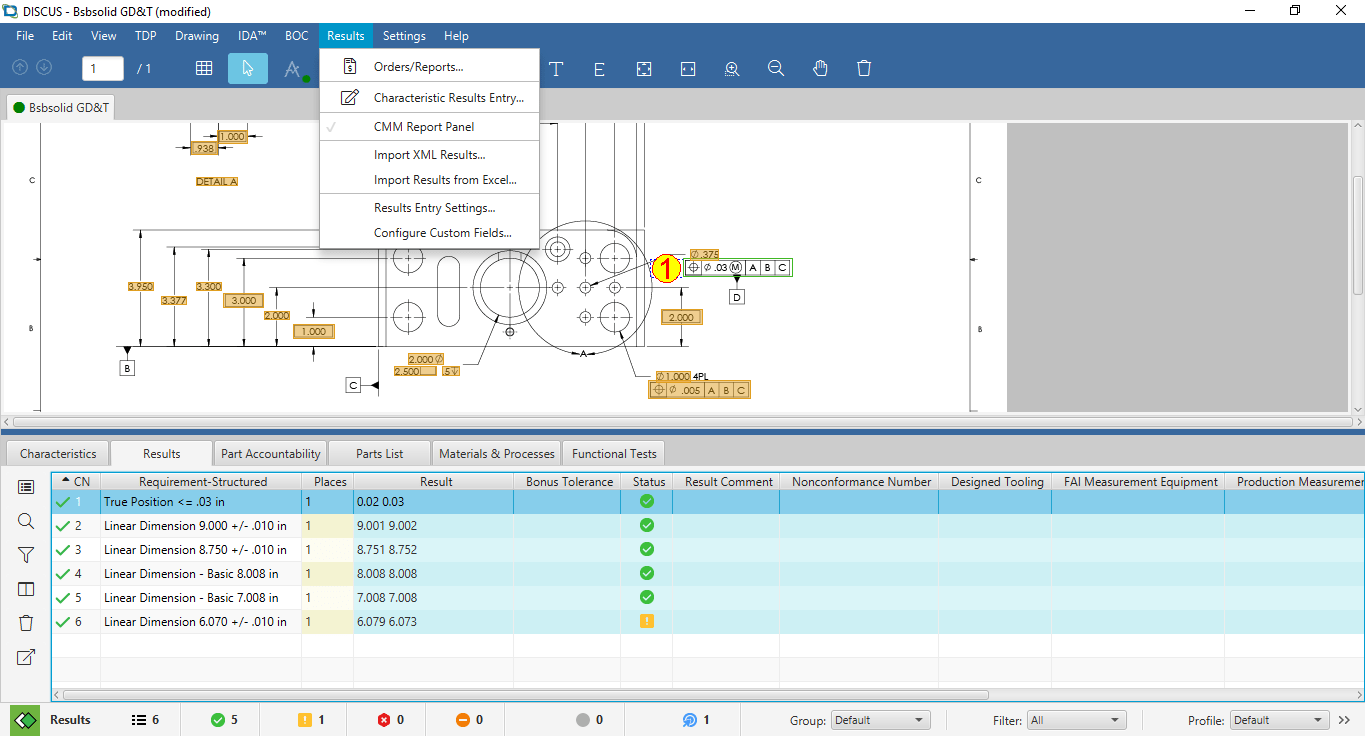Click the CN column header to sort
The height and width of the screenshot is (736, 1365).
(76, 482)
